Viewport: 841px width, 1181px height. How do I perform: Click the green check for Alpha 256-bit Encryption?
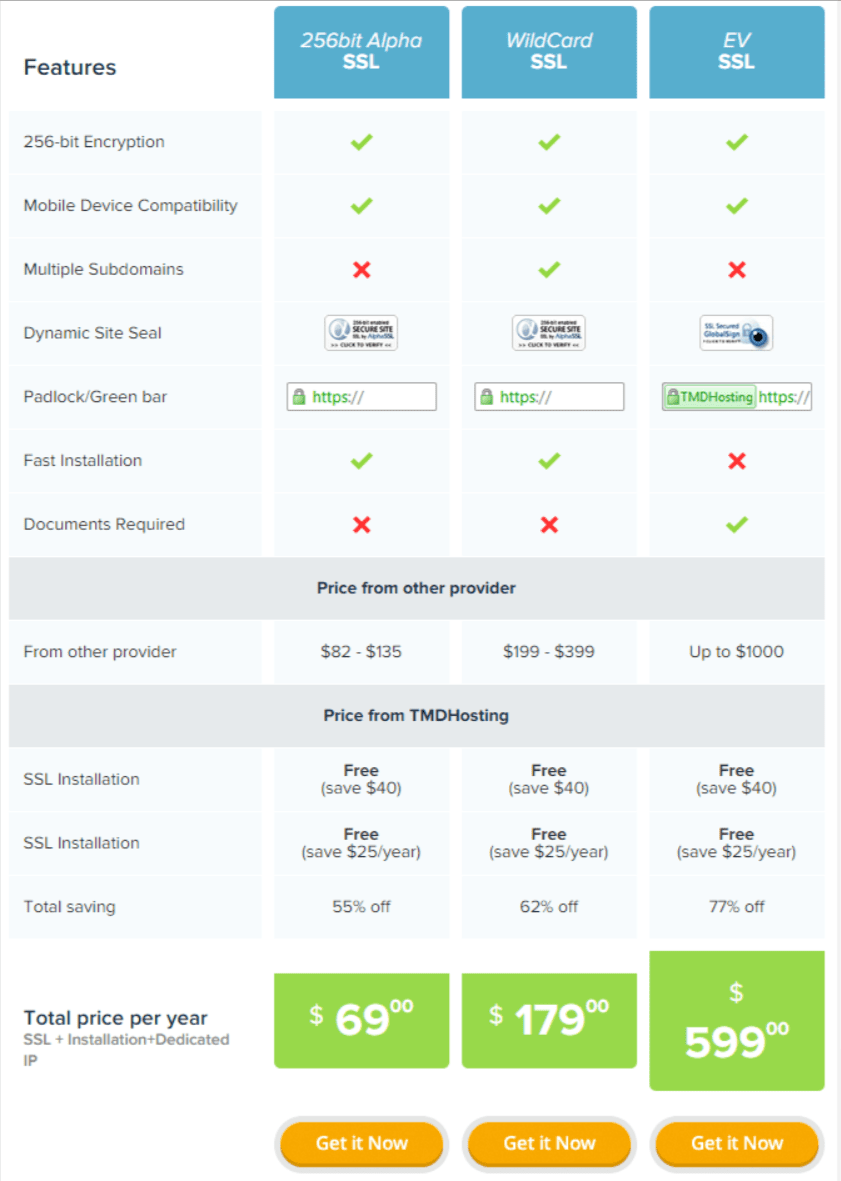[x=361, y=142]
